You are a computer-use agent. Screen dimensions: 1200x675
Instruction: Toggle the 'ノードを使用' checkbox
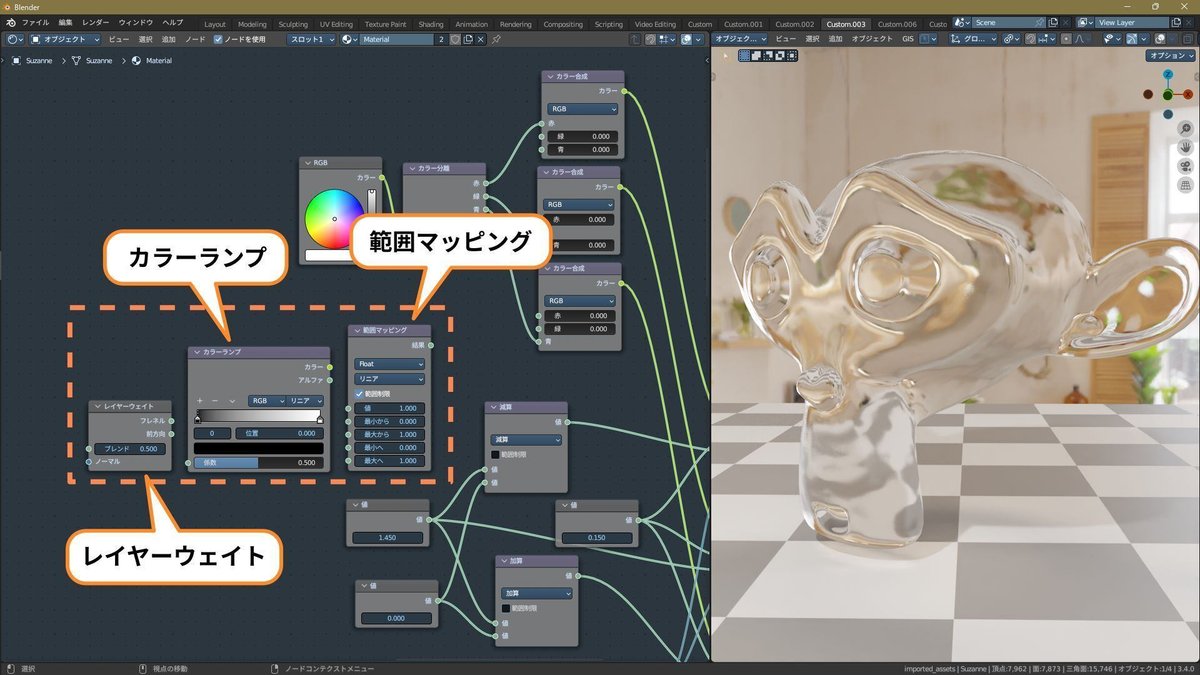point(218,39)
